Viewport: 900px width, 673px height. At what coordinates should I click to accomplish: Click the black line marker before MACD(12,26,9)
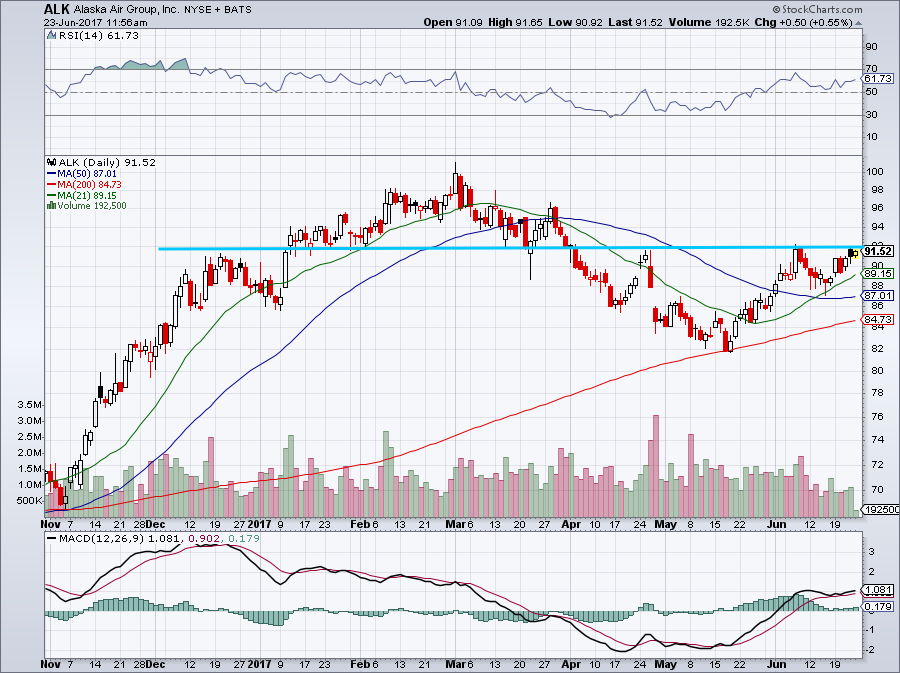52,539
